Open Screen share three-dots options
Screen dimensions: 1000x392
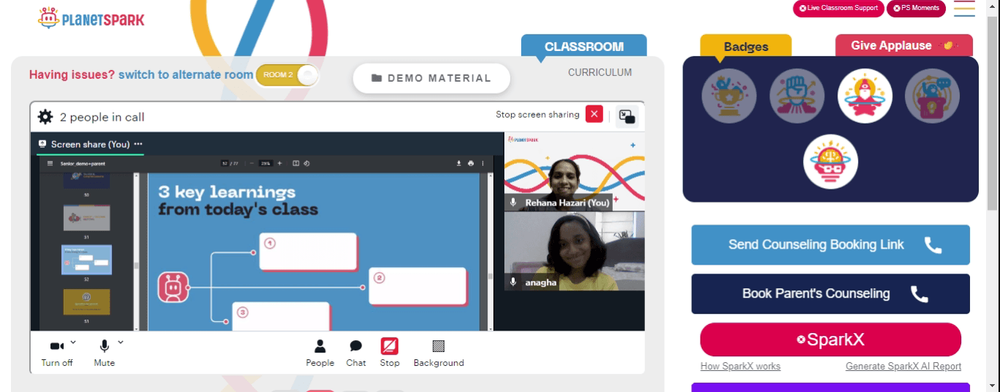click(138, 144)
